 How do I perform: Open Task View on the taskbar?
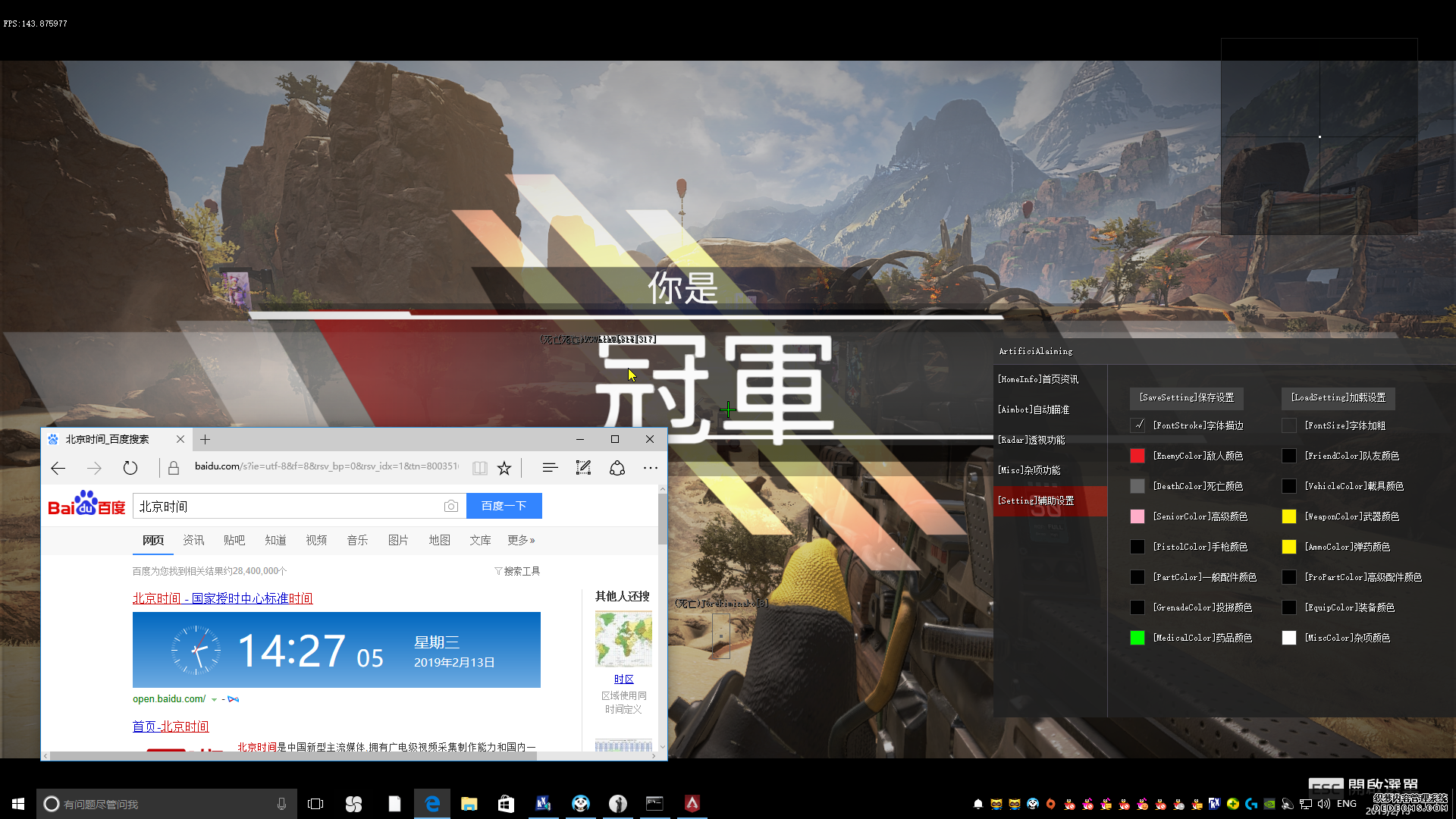coord(315,804)
